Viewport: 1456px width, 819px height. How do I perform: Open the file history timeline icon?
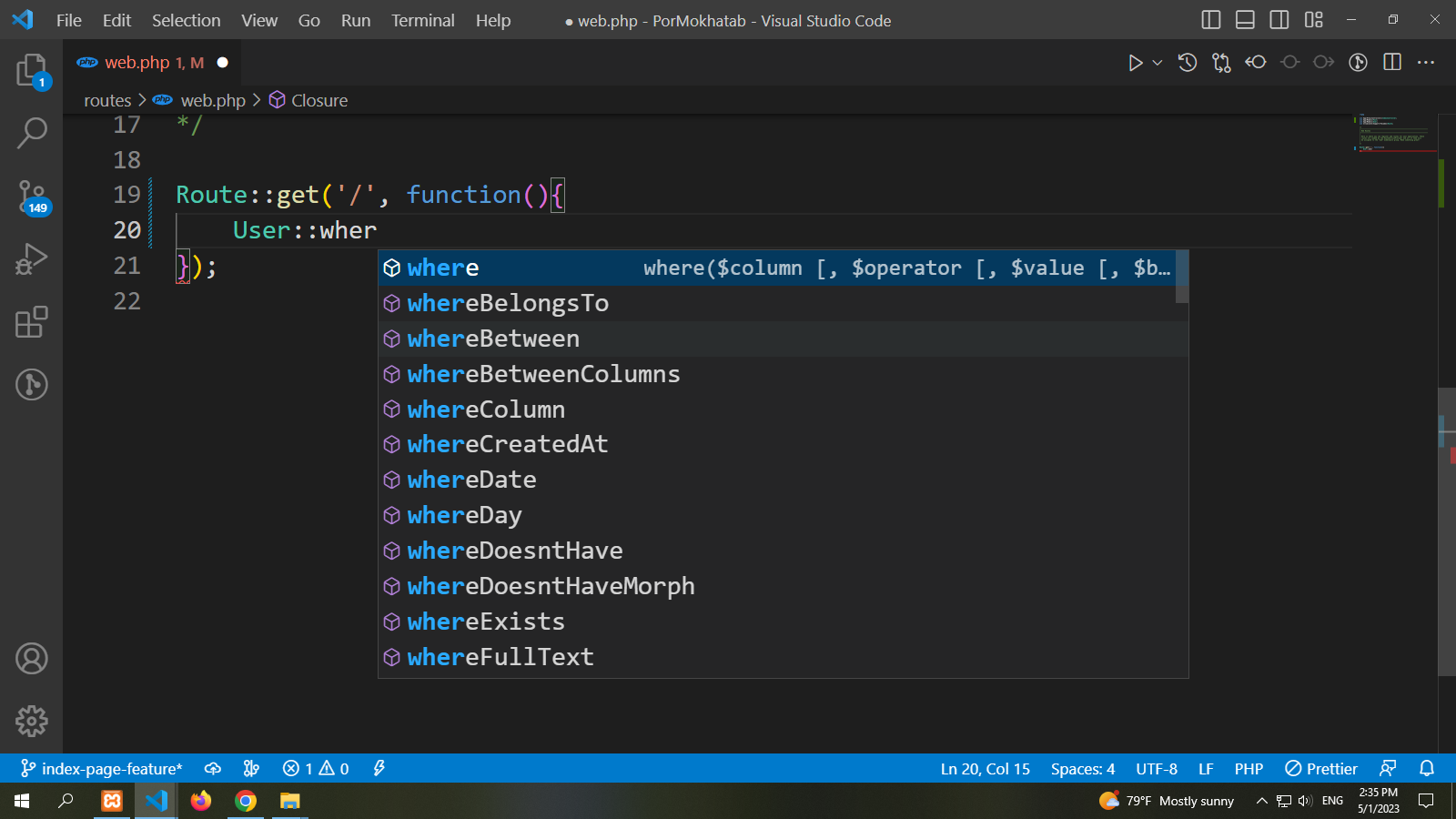click(x=1188, y=63)
